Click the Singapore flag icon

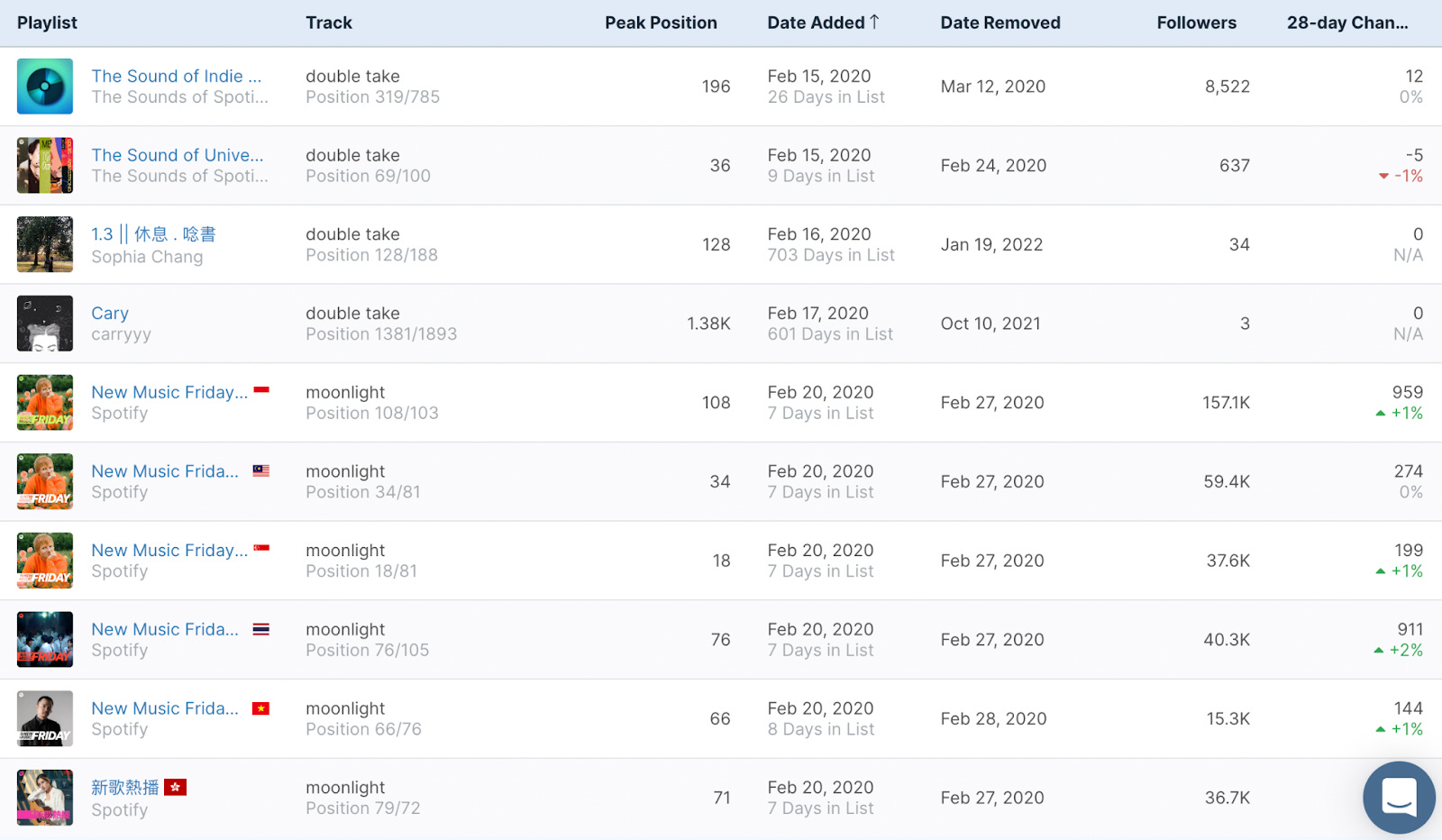click(261, 548)
